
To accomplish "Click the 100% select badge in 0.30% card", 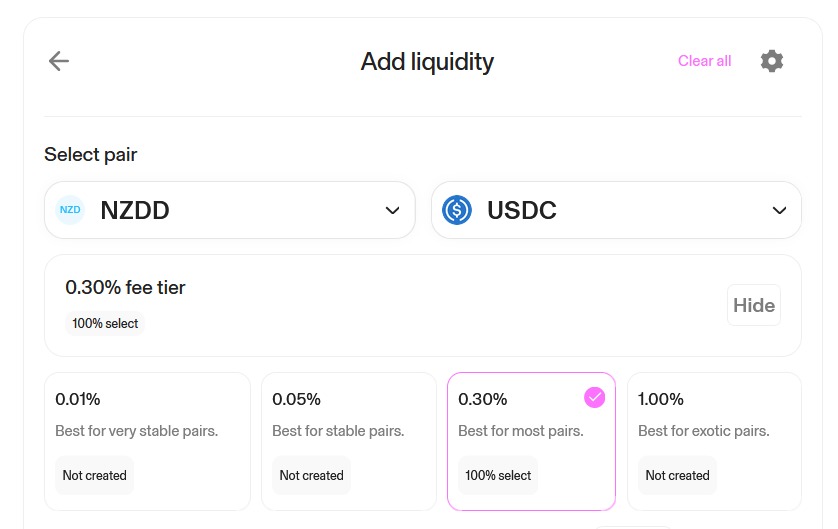I will point(498,475).
